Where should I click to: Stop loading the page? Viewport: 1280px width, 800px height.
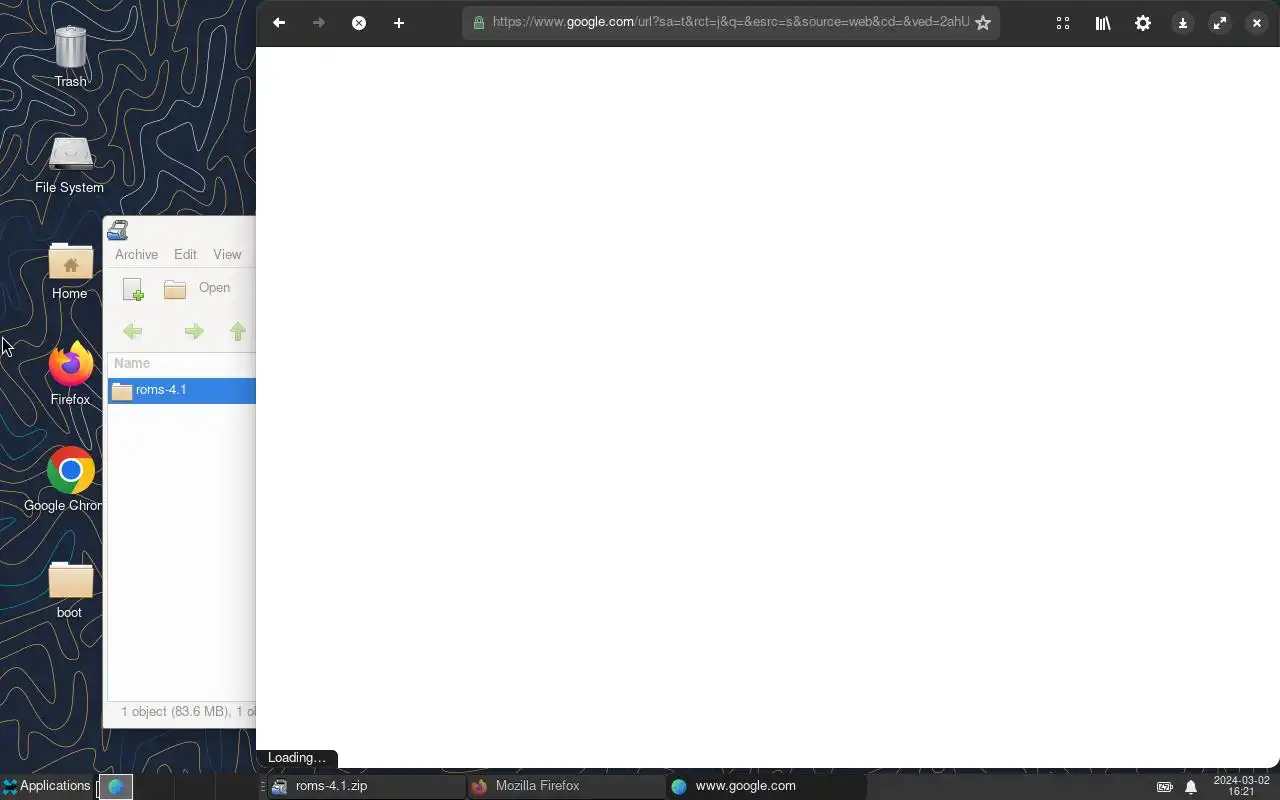pos(359,23)
